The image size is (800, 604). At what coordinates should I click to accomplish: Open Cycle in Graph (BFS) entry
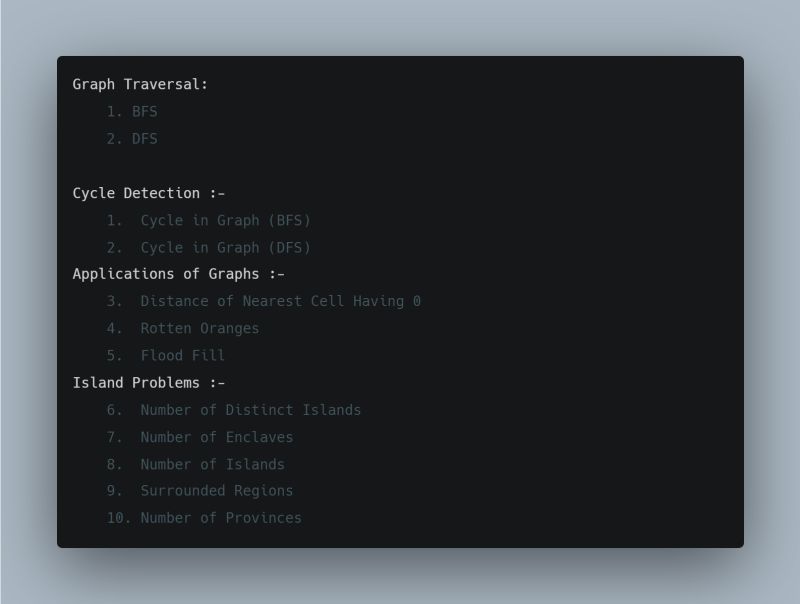pos(225,220)
